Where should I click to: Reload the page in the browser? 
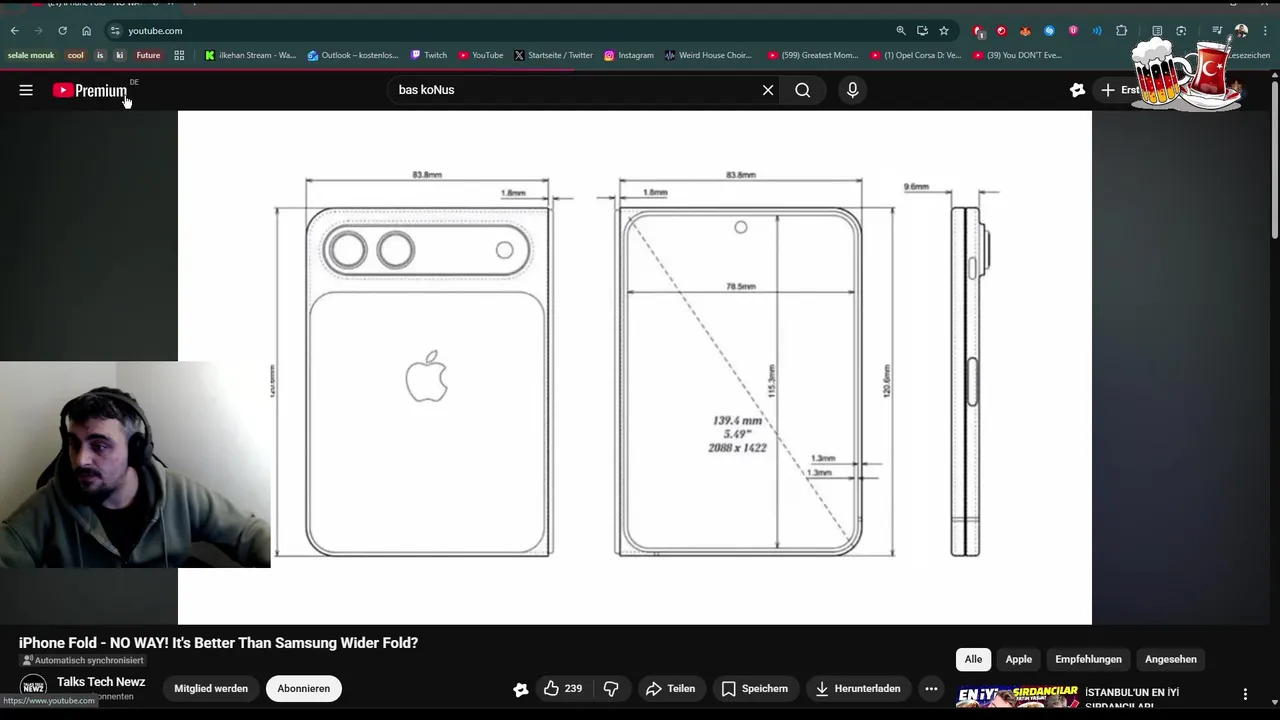click(62, 31)
